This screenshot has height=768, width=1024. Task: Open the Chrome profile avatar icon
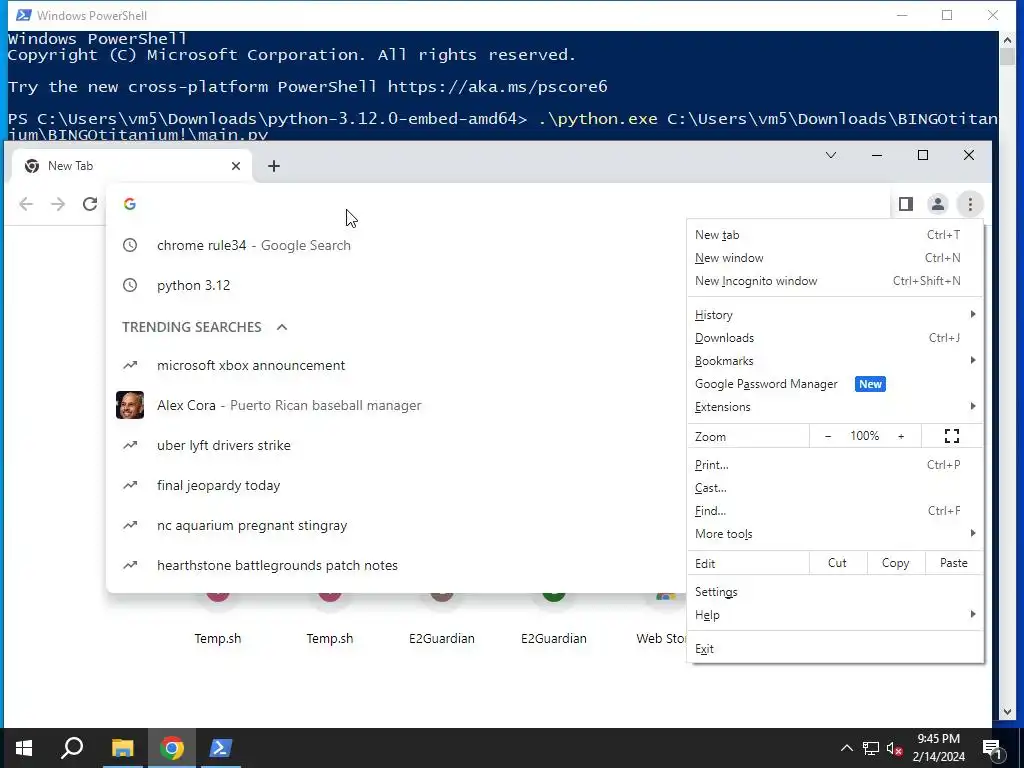point(937,204)
